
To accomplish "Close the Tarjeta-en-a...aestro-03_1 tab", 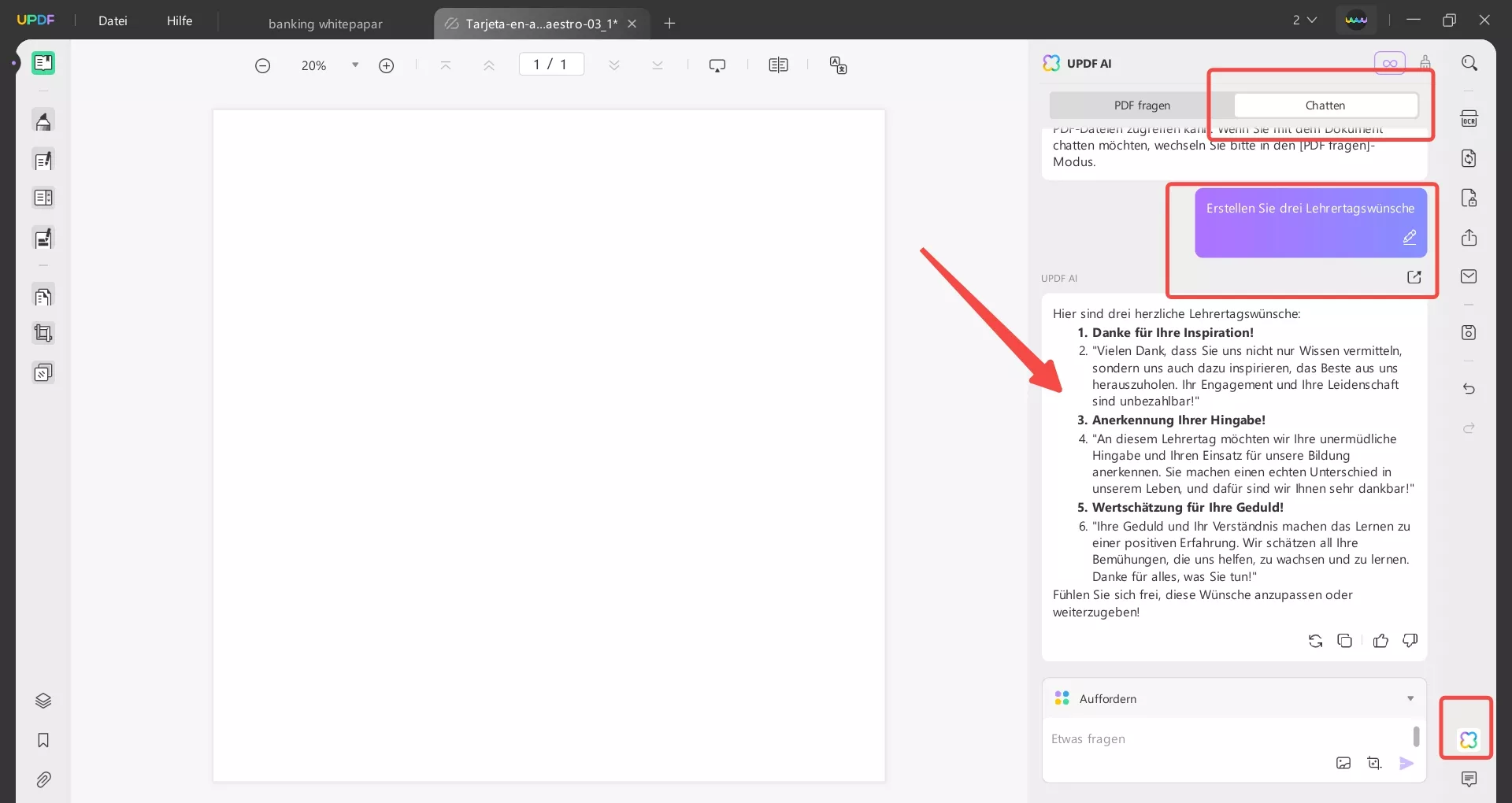I will [x=632, y=24].
